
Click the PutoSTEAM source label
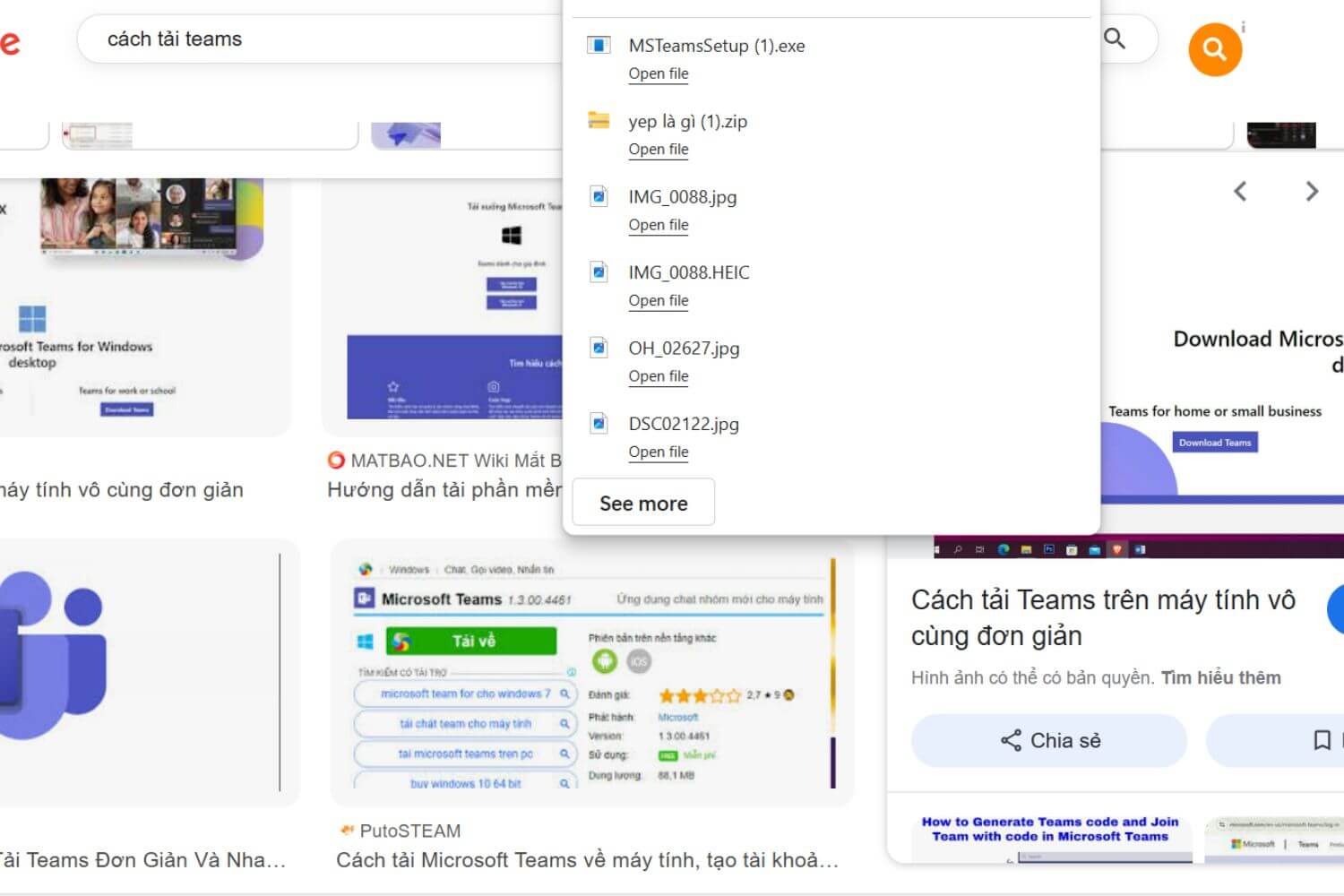401,831
